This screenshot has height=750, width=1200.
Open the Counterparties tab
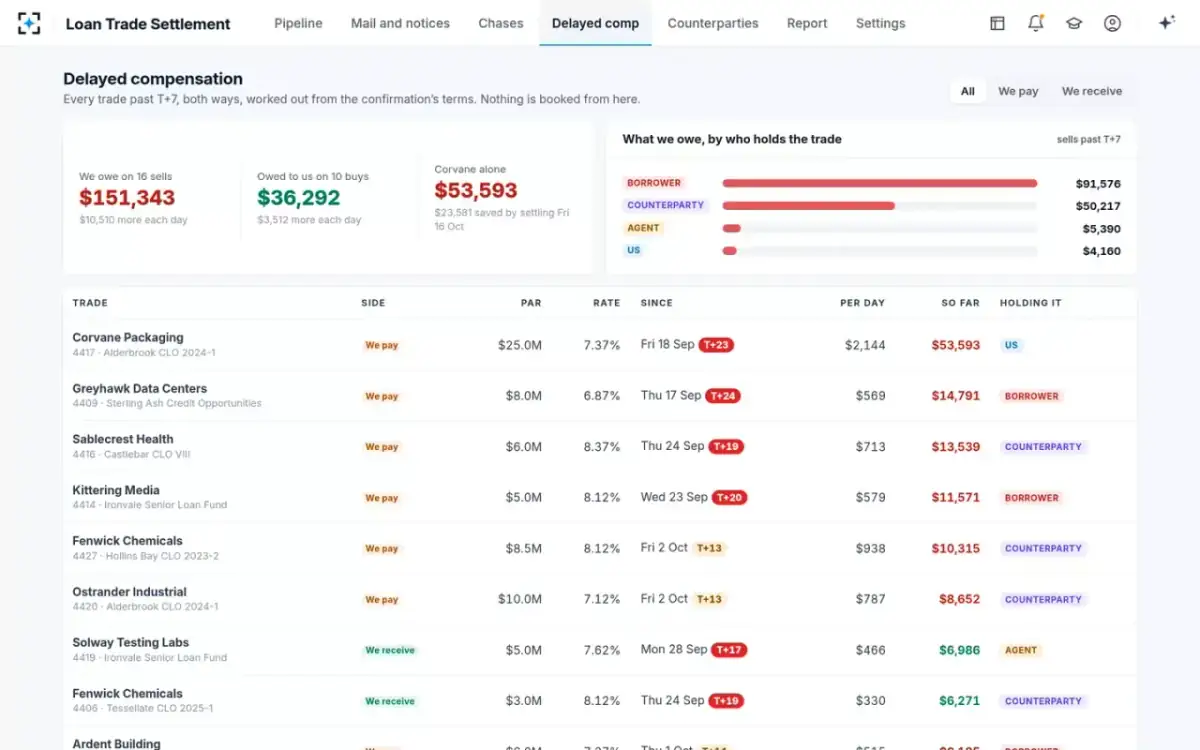[x=713, y=23]
